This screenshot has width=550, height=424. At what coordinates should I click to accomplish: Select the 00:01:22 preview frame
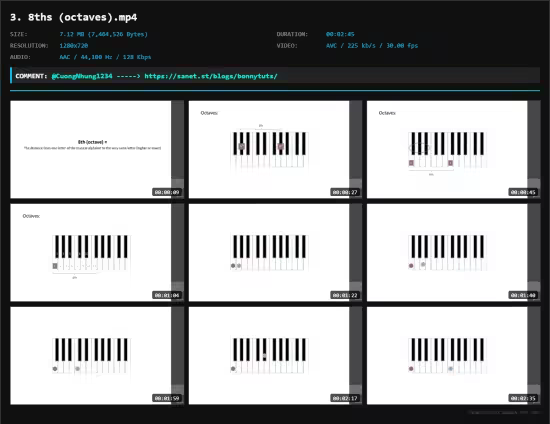[275, 253]
